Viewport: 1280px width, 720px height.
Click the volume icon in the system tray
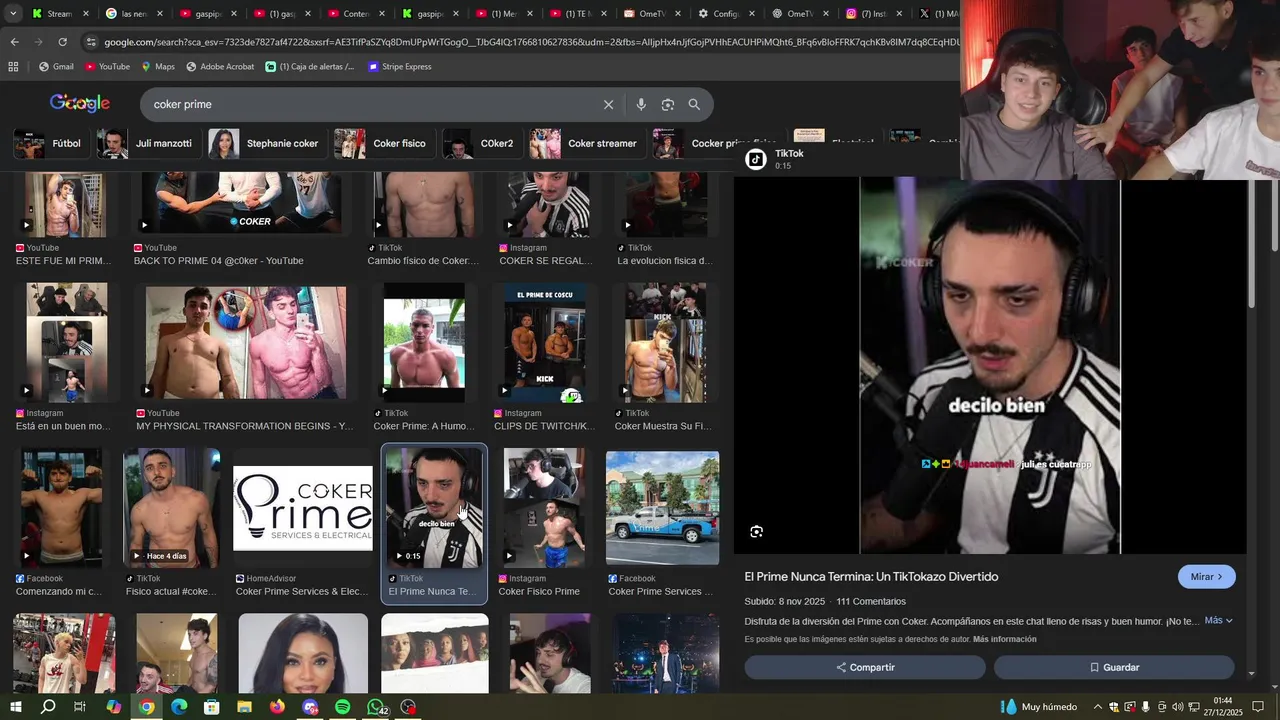click(x=1177, y=707)
